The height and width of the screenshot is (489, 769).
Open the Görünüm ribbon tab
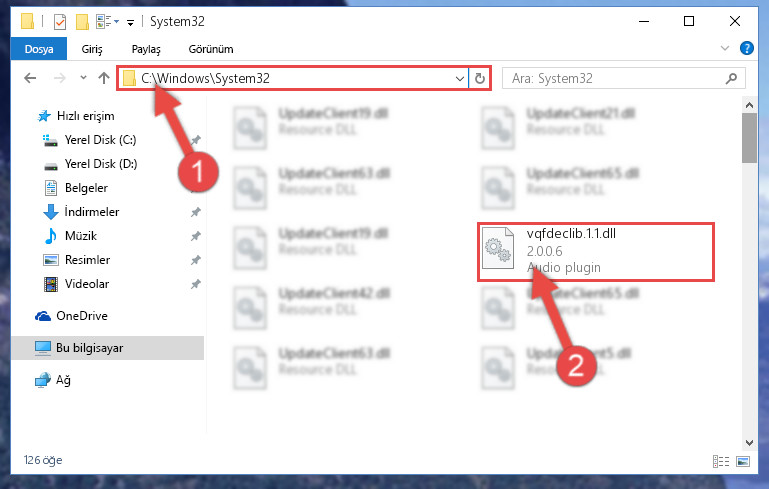tap(211, 49)
